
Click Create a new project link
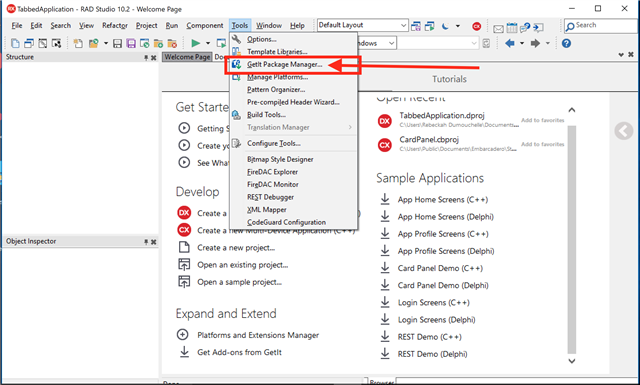[x=236, y=248]
